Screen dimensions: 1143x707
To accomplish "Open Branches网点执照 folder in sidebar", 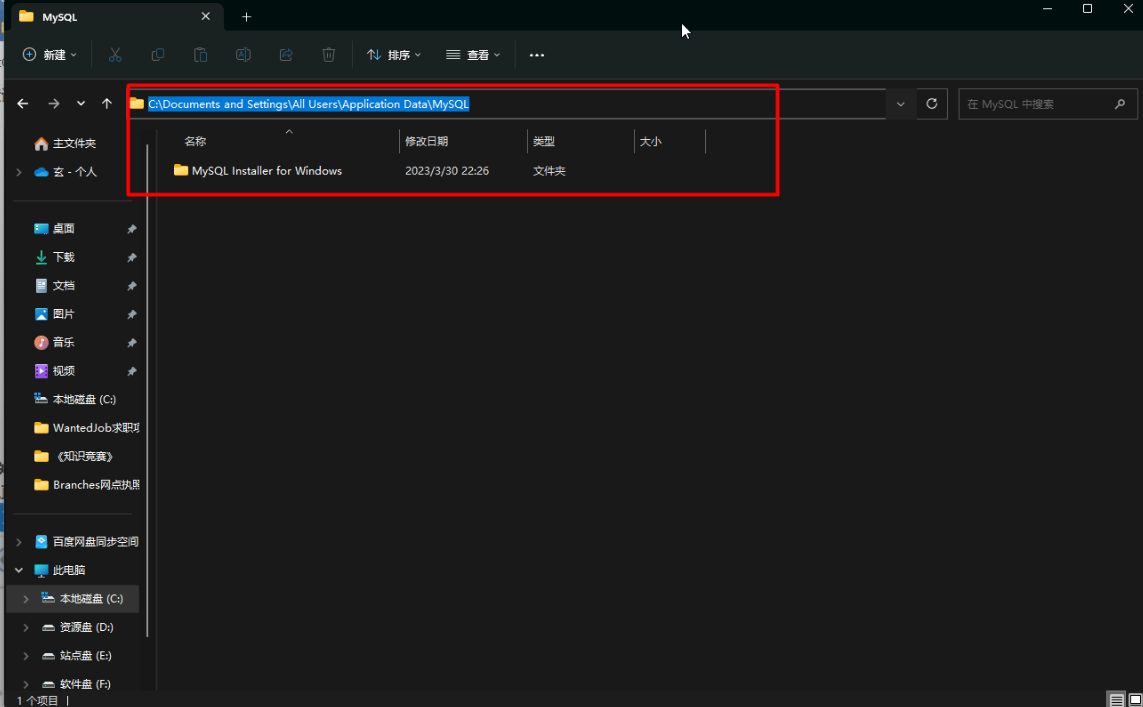I will (x=86, y=485).
